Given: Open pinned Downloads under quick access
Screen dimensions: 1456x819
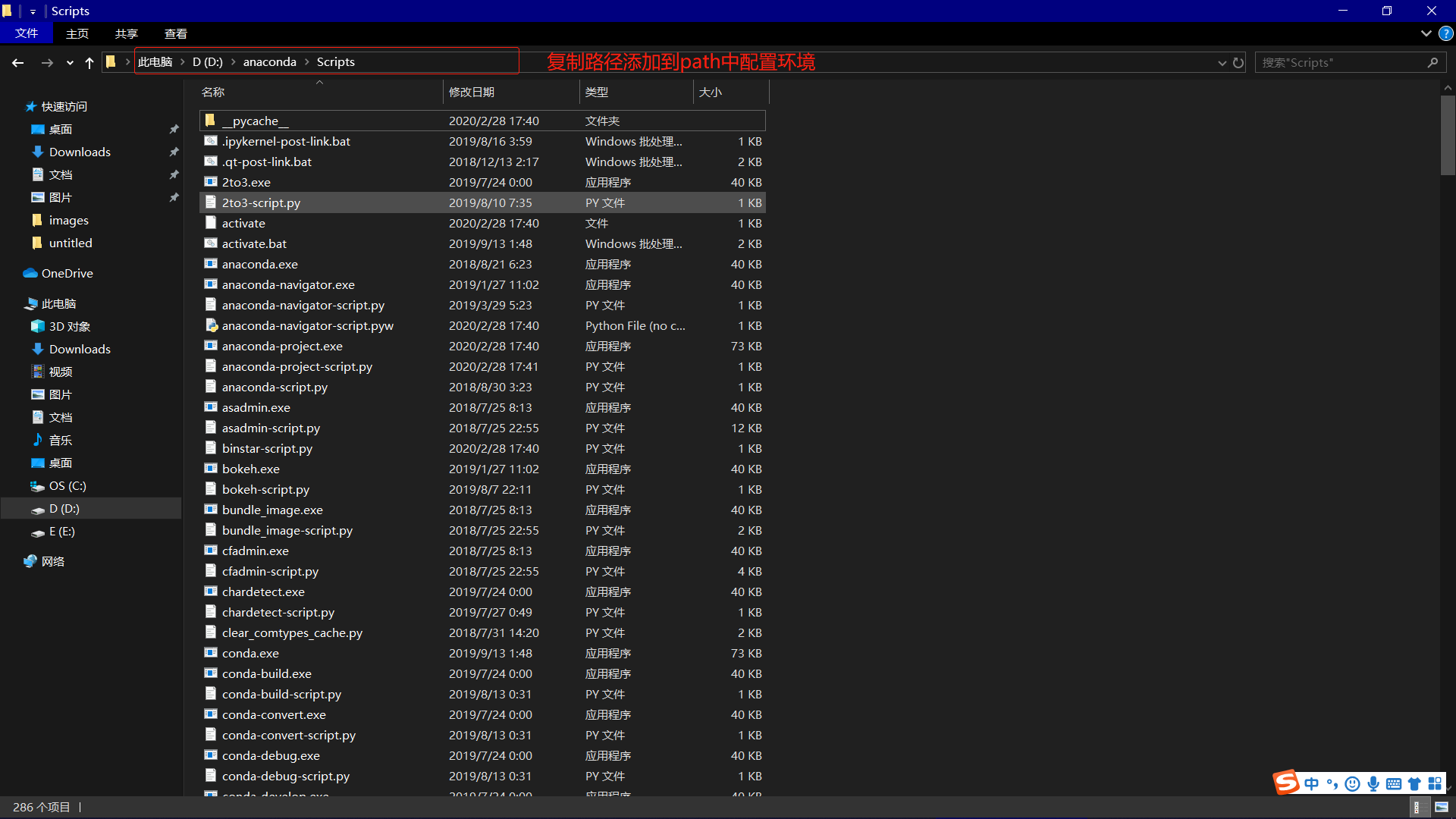Looking at the screenshot, I should [80, 152].
